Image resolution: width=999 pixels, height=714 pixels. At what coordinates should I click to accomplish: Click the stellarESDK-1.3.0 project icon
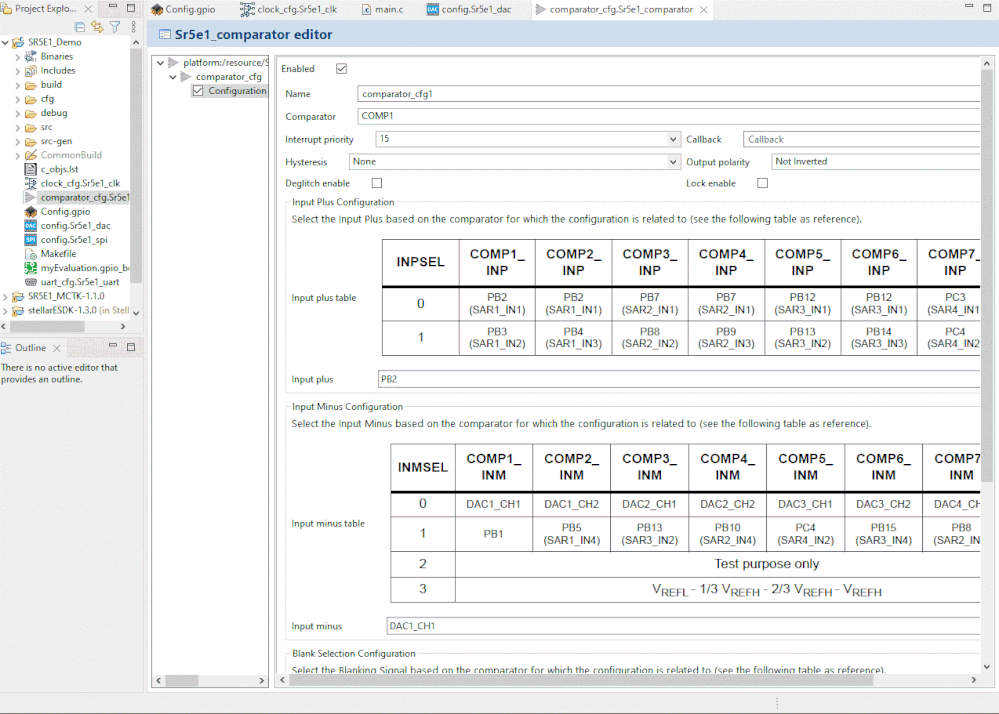coord(18,310)
